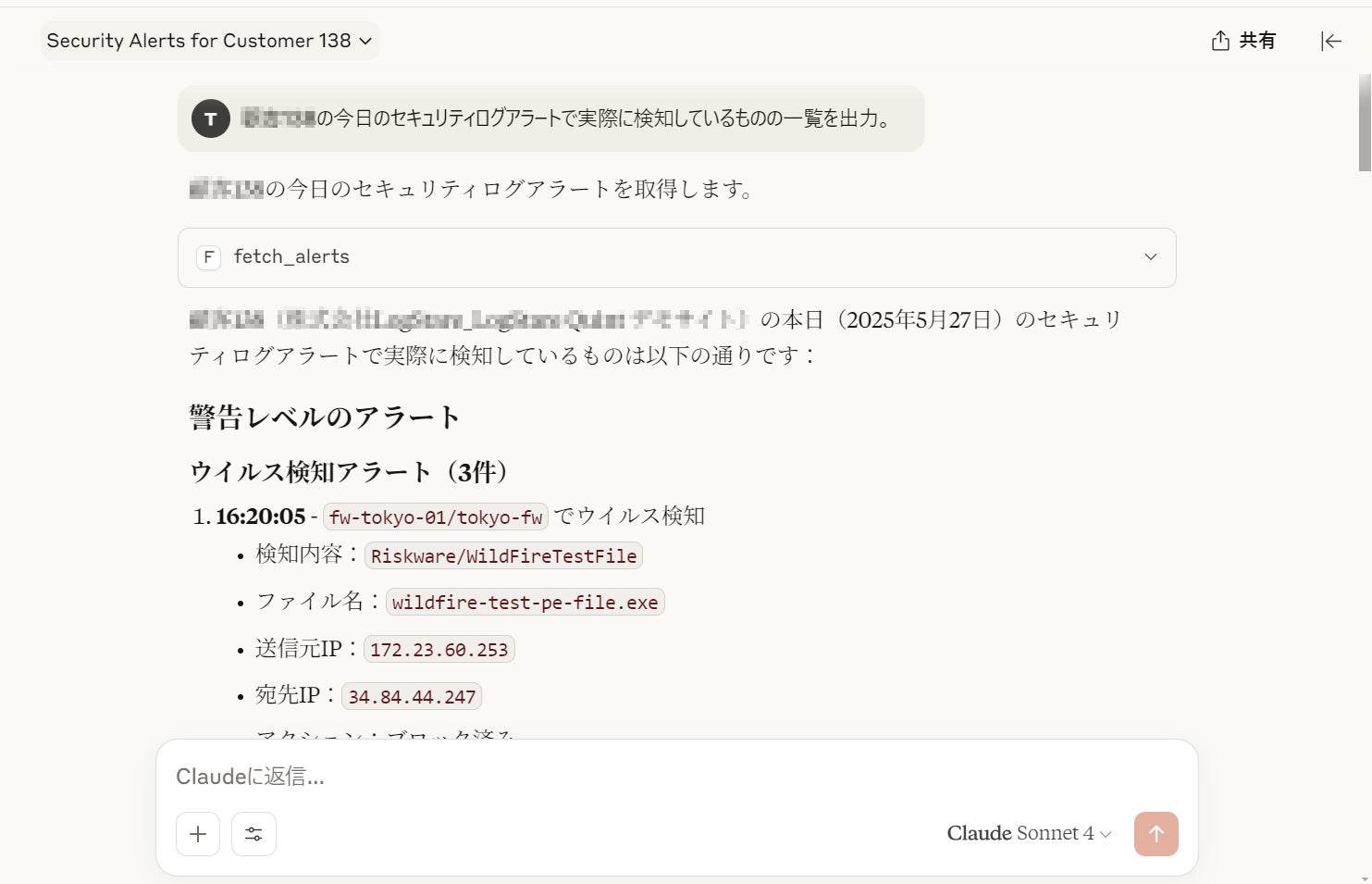Click the destination IP 34.84.44.247
Viewport: 1372px width, 884px height.
coord(412,697)
